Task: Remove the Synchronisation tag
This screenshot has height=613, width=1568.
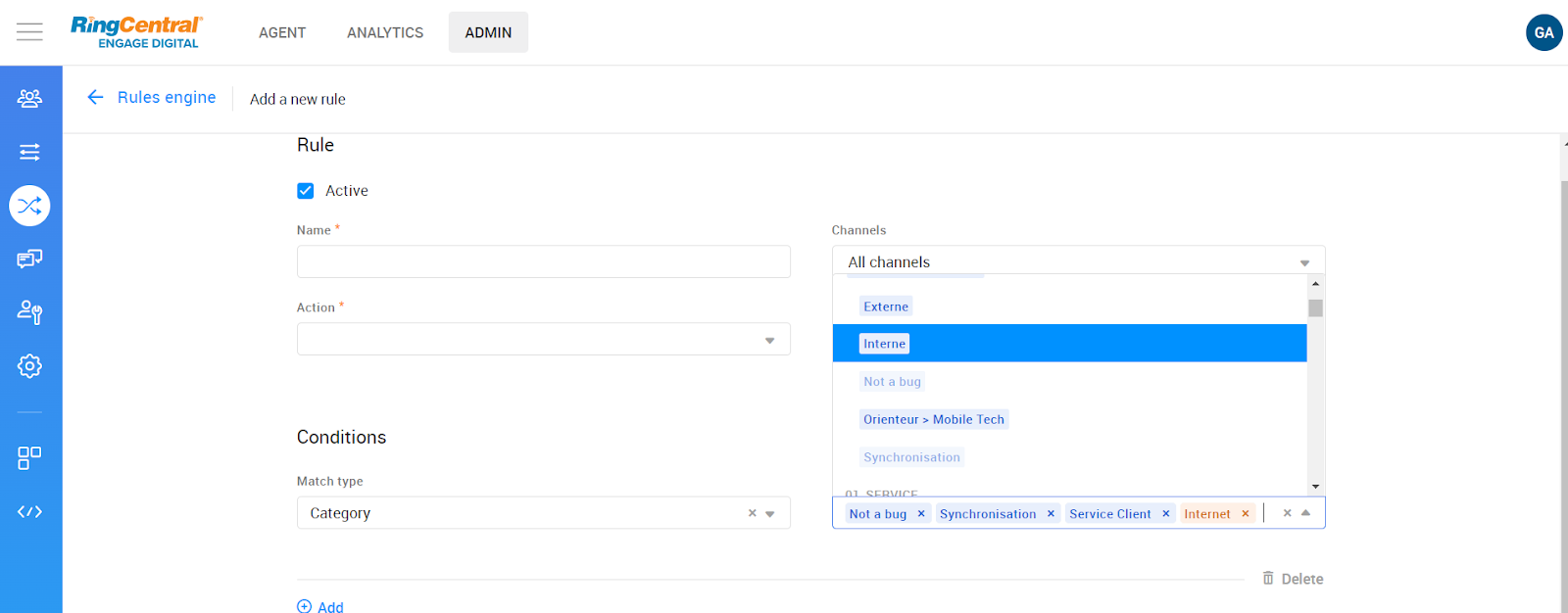Action: coord(1051,514)
